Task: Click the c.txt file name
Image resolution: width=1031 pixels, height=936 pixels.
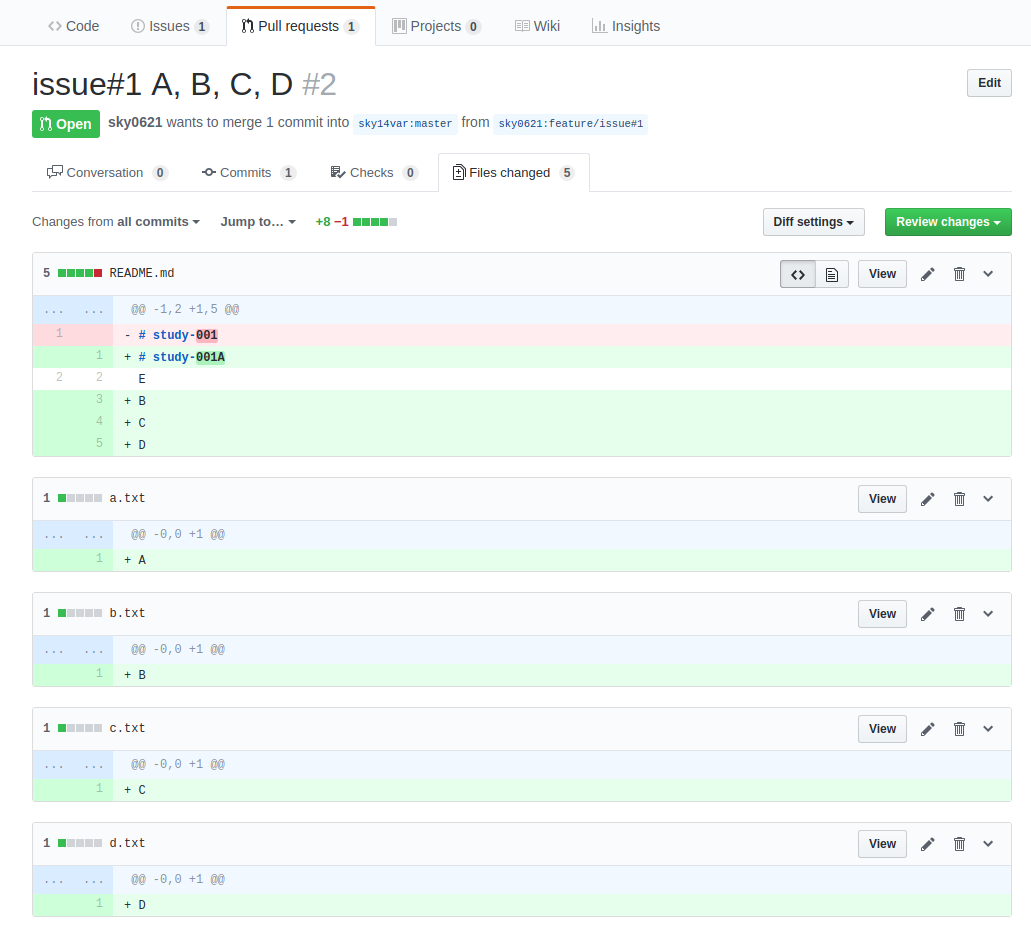Action: 127,728
